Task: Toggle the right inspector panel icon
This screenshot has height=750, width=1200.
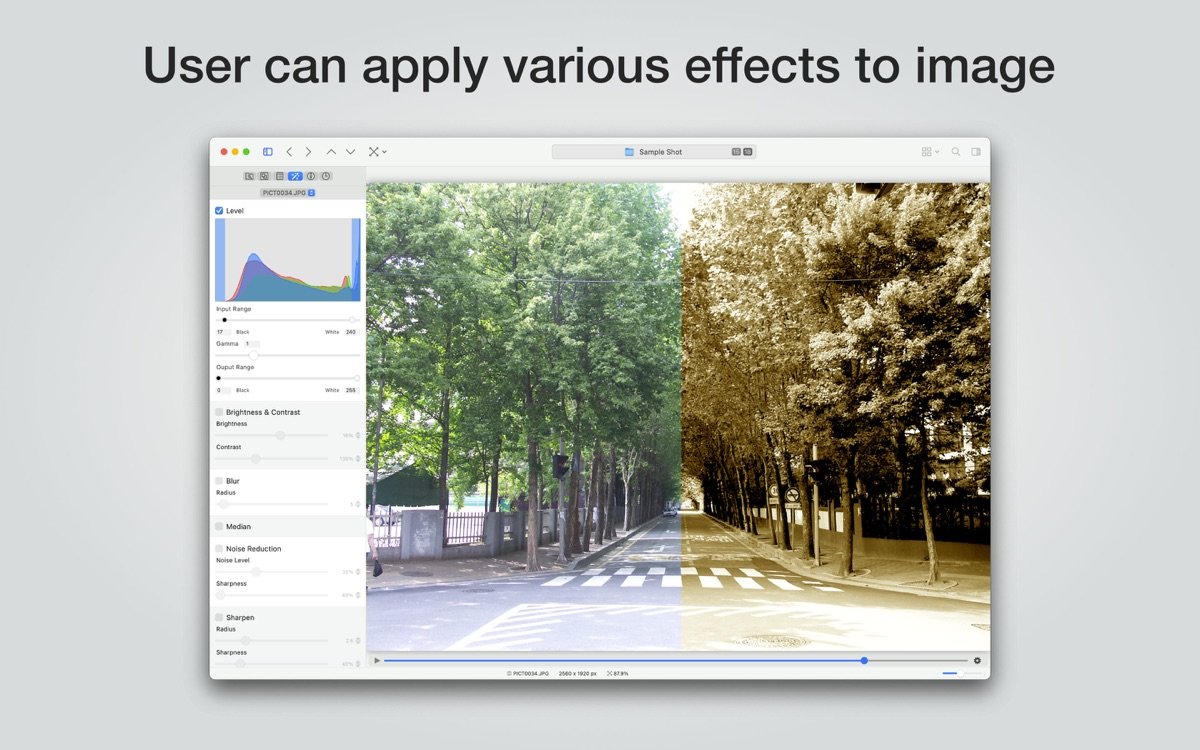Action: (x=976, y=152)
